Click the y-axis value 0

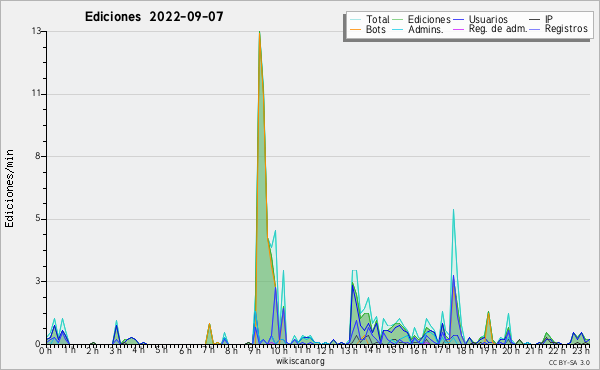tap(38, 344)
